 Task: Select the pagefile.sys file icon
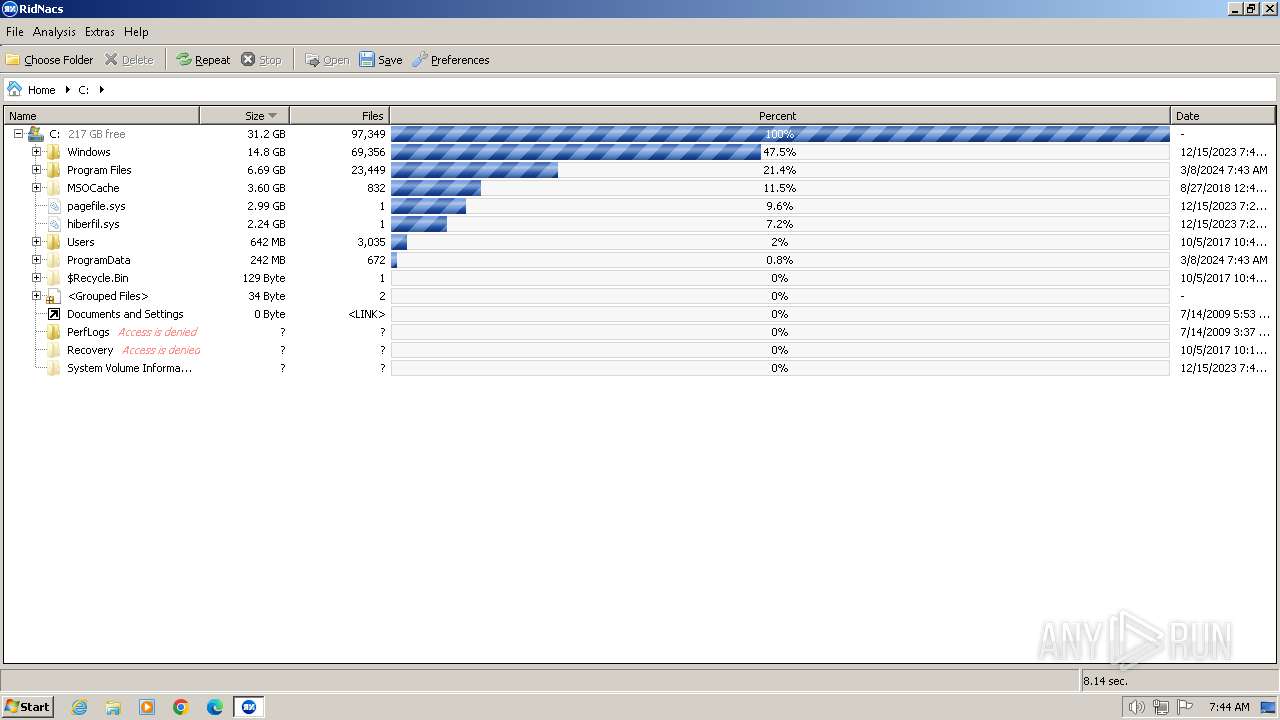(54, 206)
